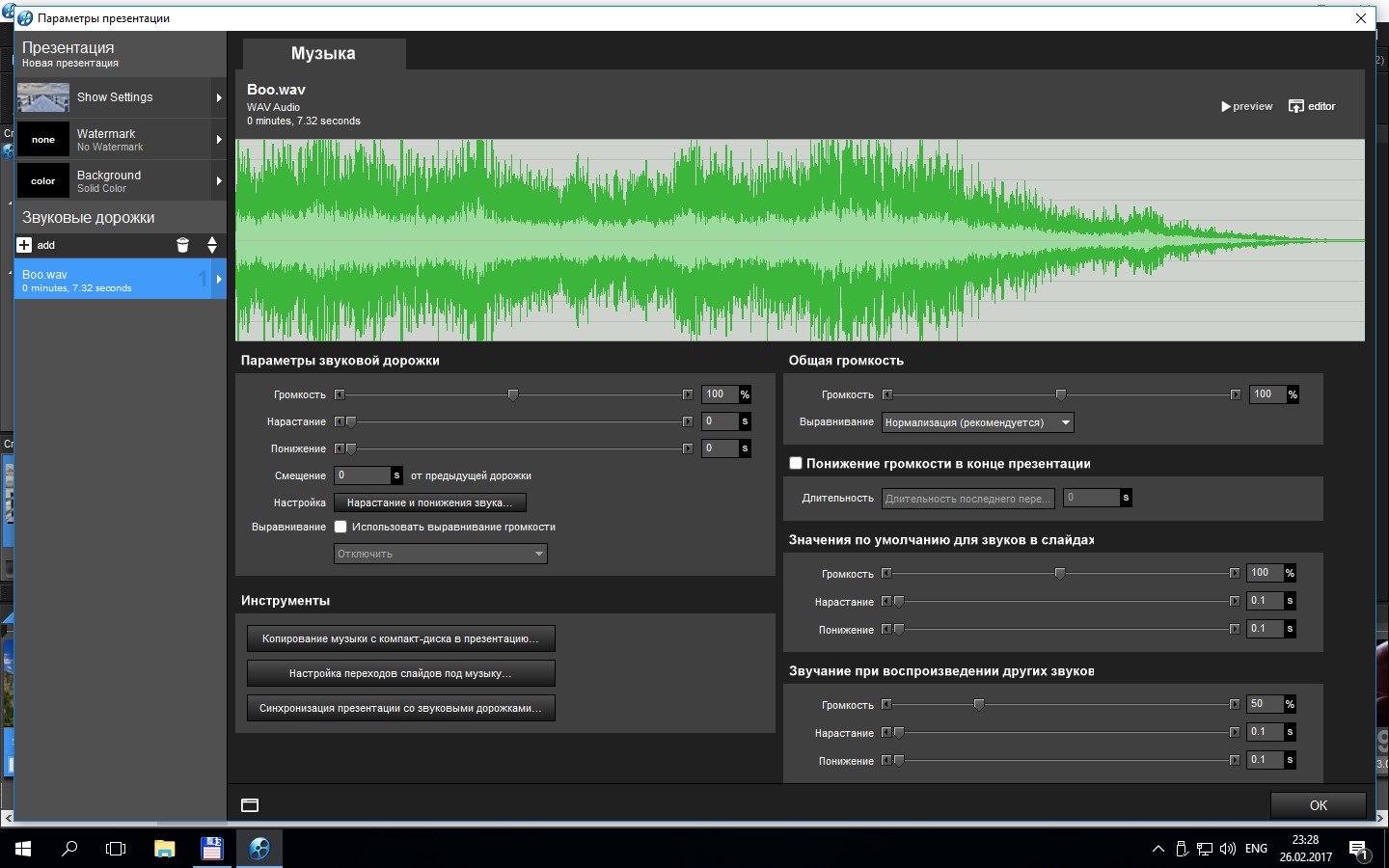Click the window layout icon at bottom left
1389x868 pixels.
(250, 805)
